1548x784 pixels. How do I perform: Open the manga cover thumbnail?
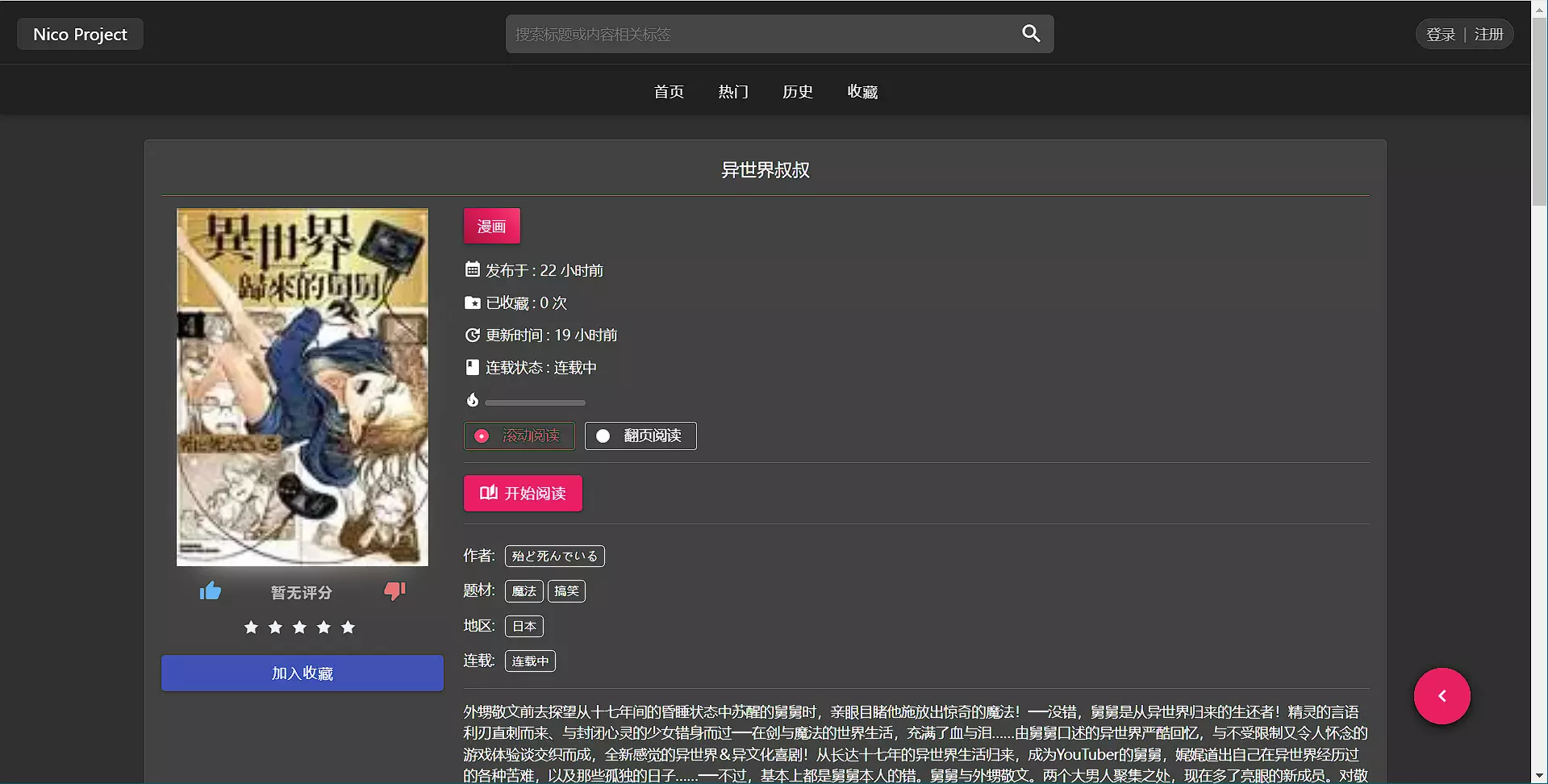tap(303, 387)
